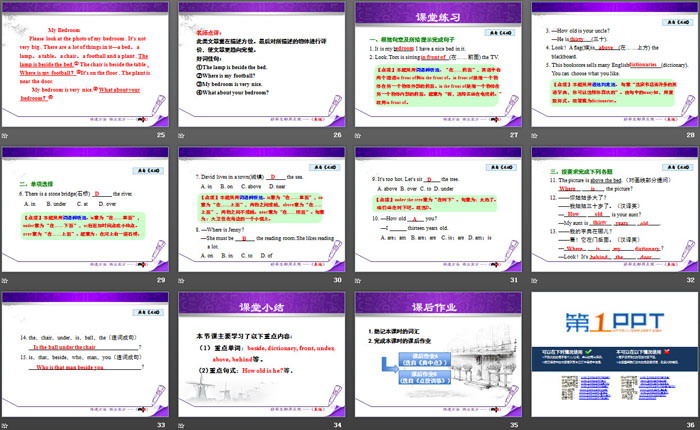The image size is (700, 430).
Task: Select slide 33 sentence-ordering thumbnail
Action: [x=85, y=355]
